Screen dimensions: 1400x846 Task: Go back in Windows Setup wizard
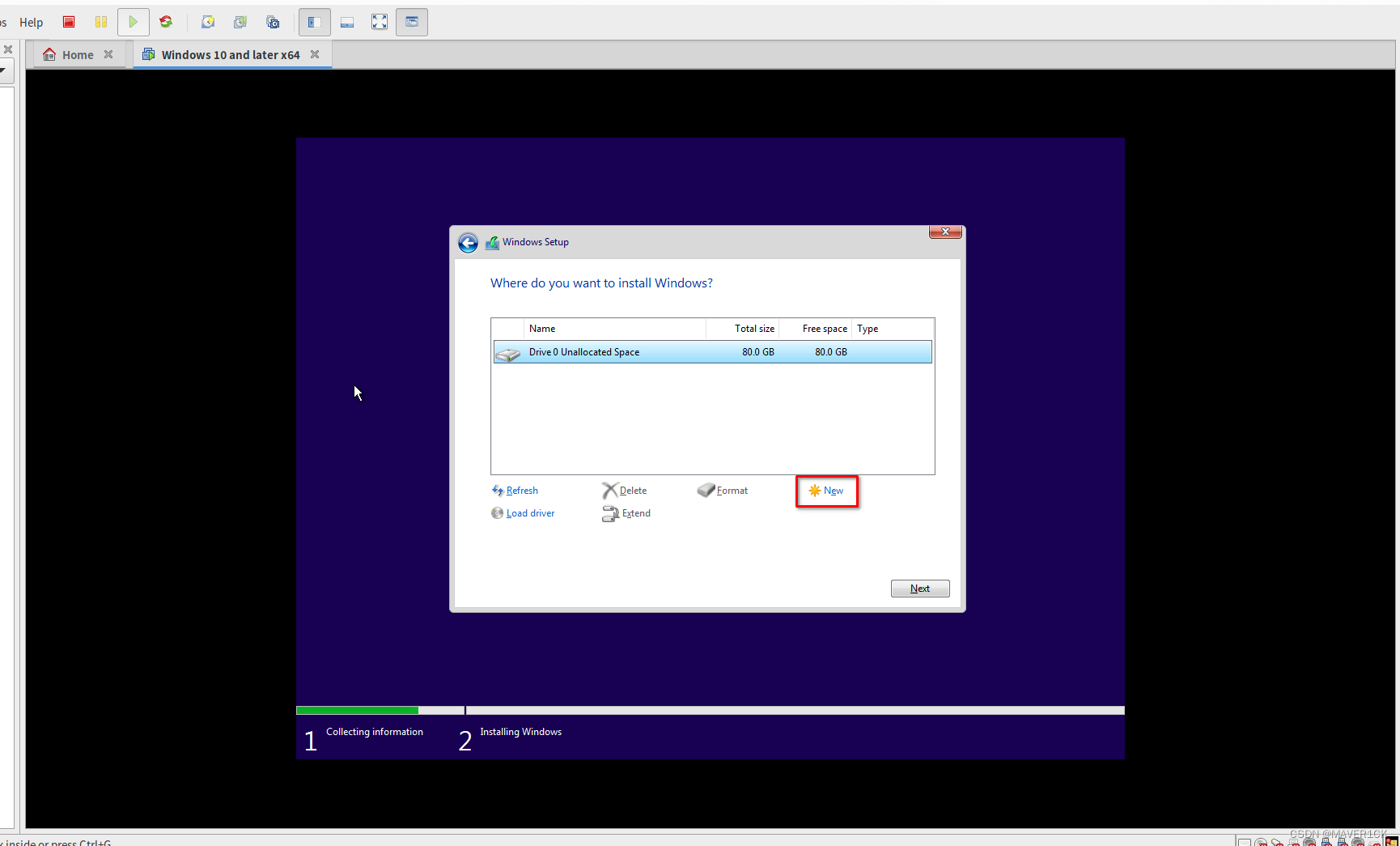pyautogui.click(x=468, y=243)
